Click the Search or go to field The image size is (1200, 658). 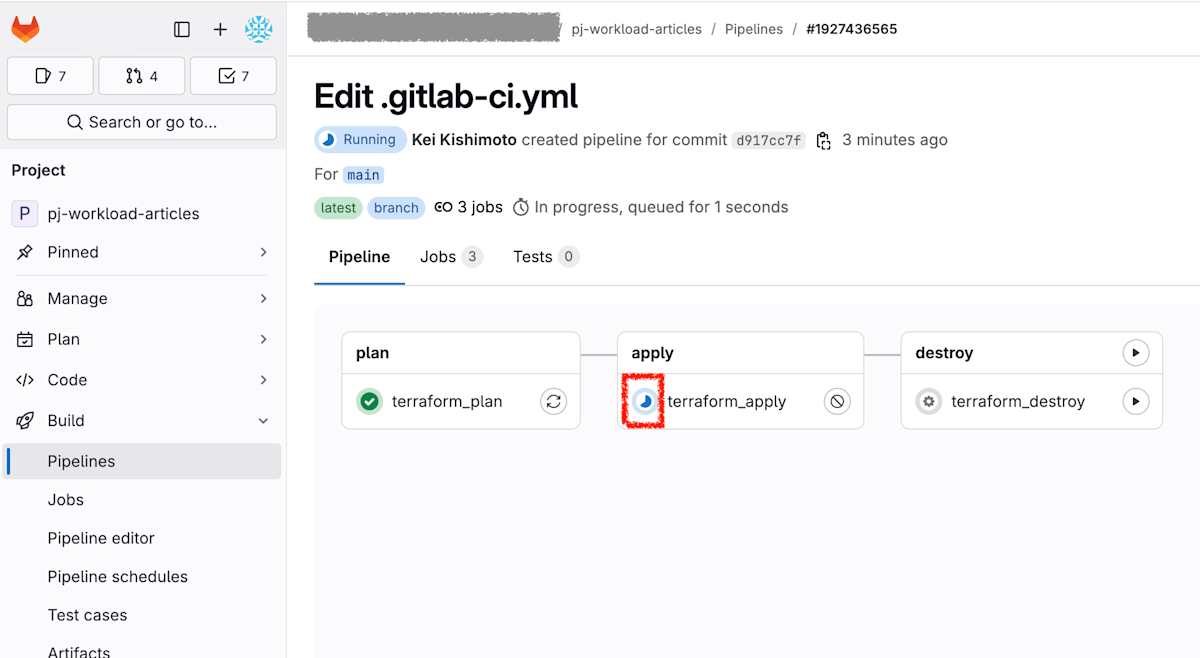(142, 122)
